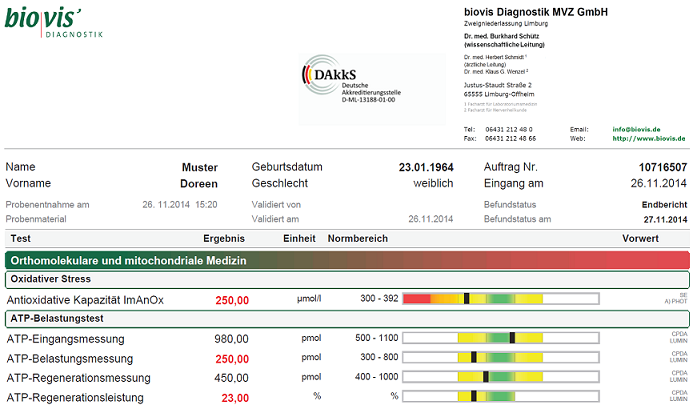Viewport: 697px width, 413px height.
Task: Select the 'Eingang am' date 26.11.2014
Action: point(659,183)
